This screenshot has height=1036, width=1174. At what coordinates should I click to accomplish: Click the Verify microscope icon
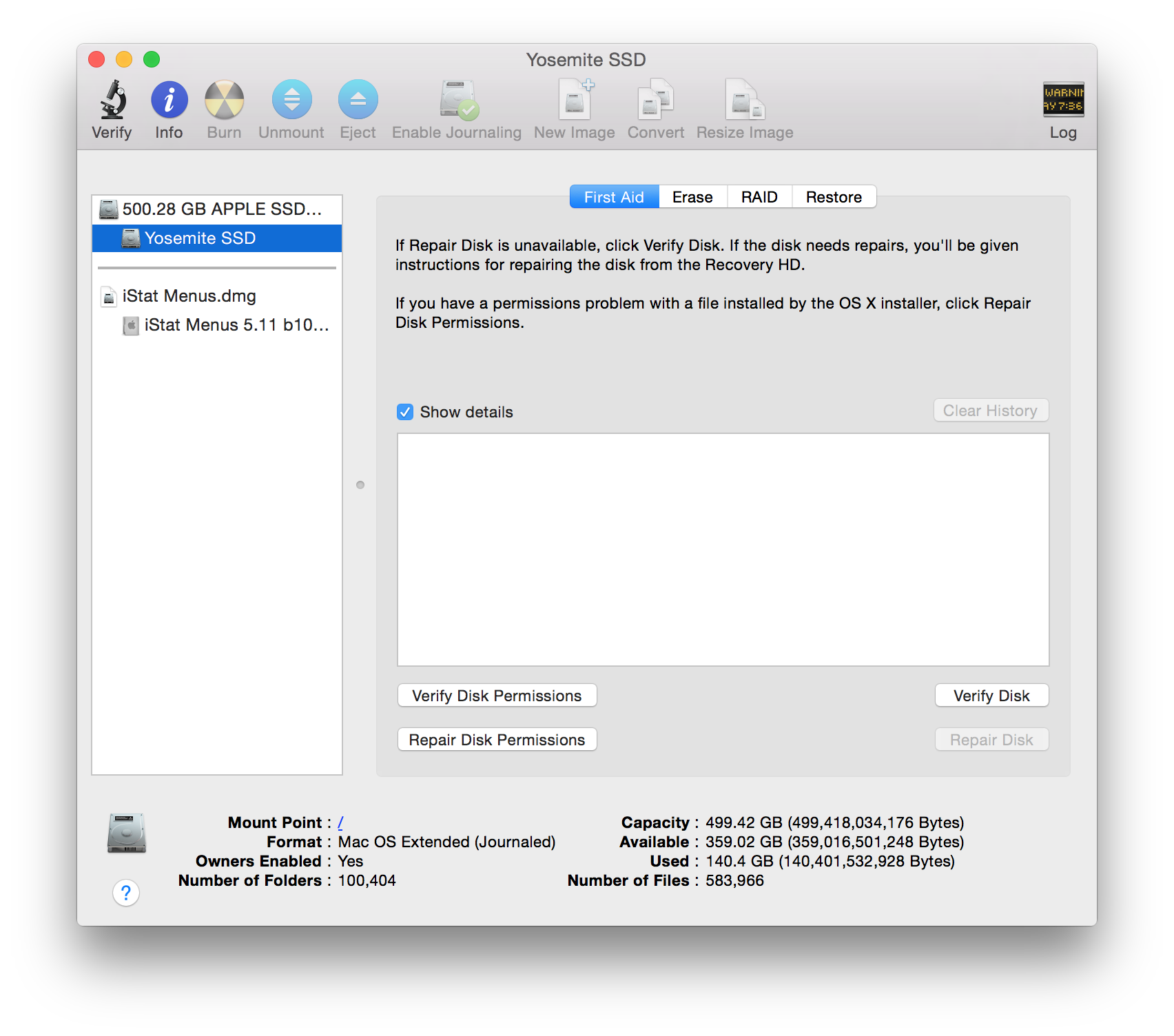tap(113, 100)
